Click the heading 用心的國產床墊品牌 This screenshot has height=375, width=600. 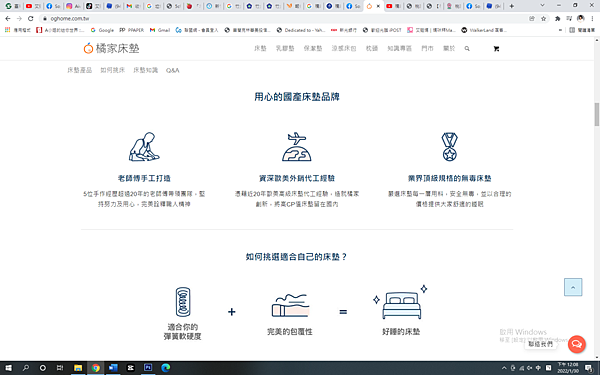(297, 96)
